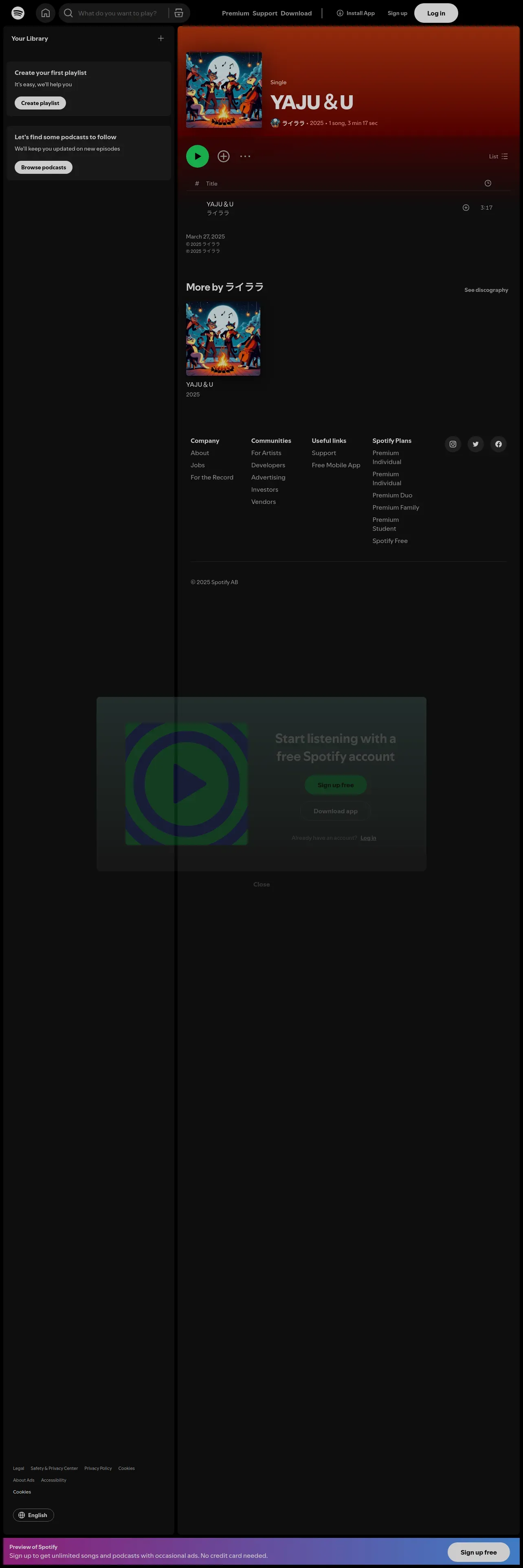Create playlist or folder plus icon
The image size is (523, 1568).
pos(161,38)
